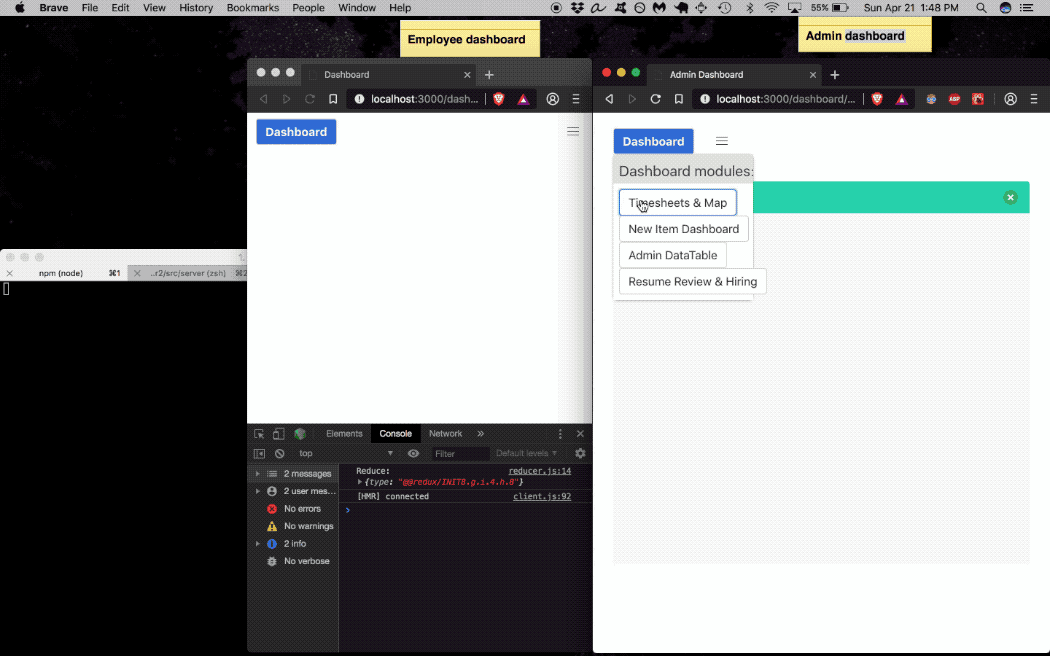Clear the console using the clear icon
The image size is (1050, 656).
(279, 453)
